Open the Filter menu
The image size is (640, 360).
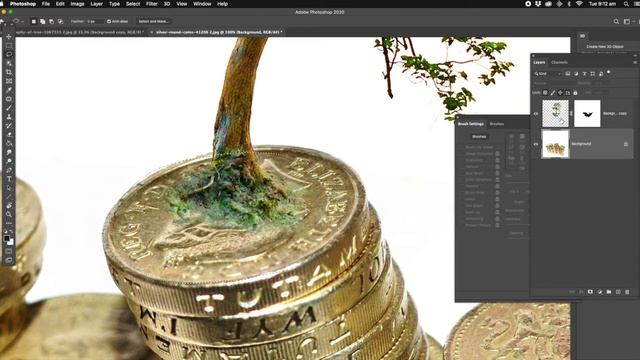click(151, 4)
